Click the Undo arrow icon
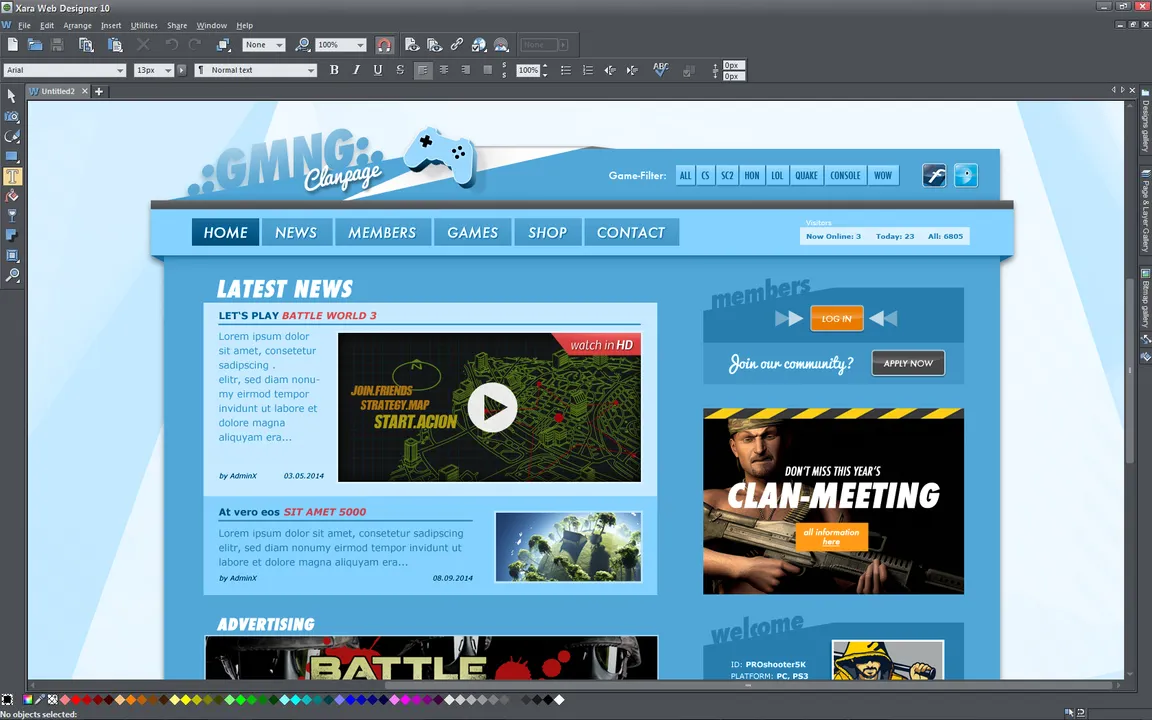The width and height of the screenshot is (1152, 720). click(172, 45)
